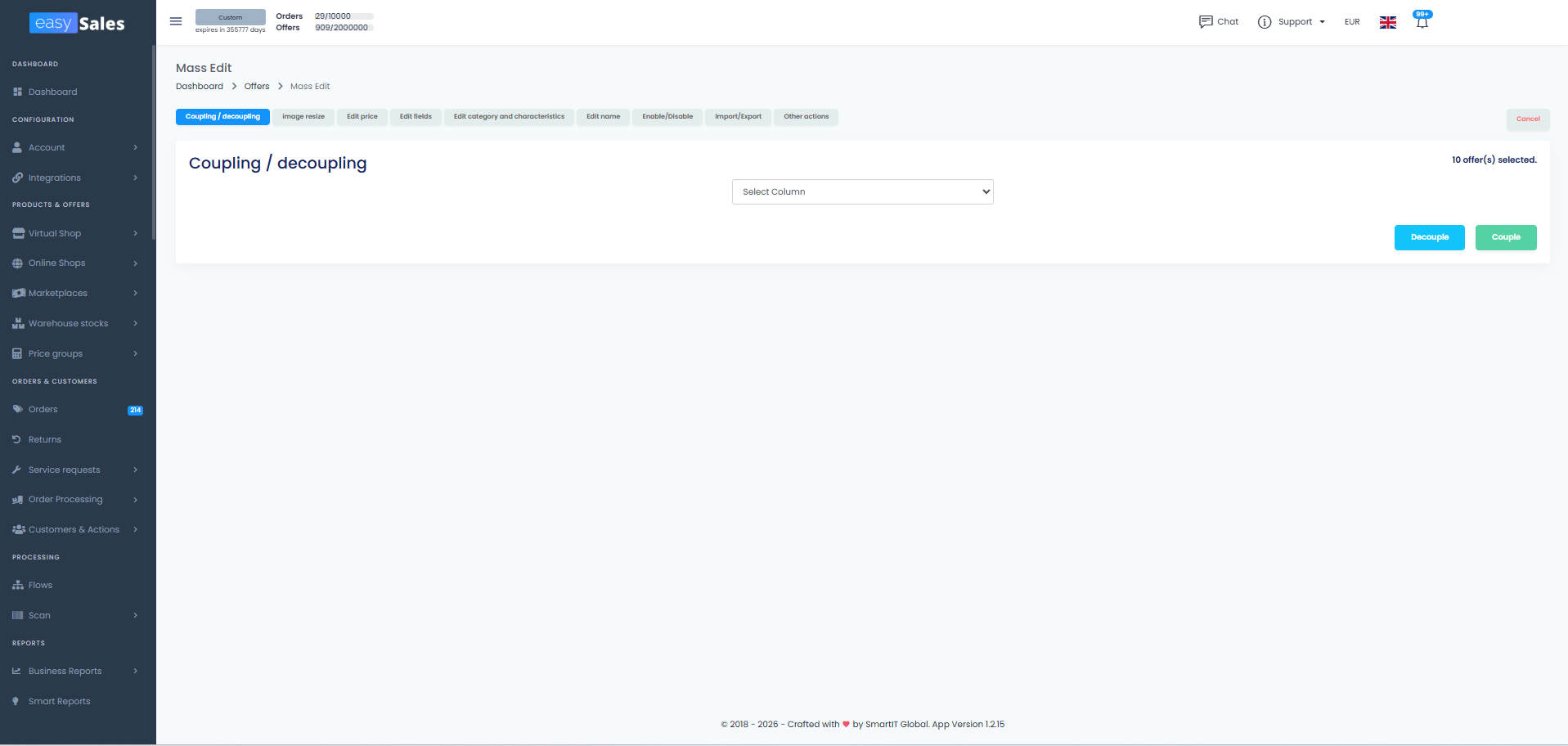Viewport: 1568px width, 746px height.
Task: Click the Orders tags icon
Action: [17, 409]
